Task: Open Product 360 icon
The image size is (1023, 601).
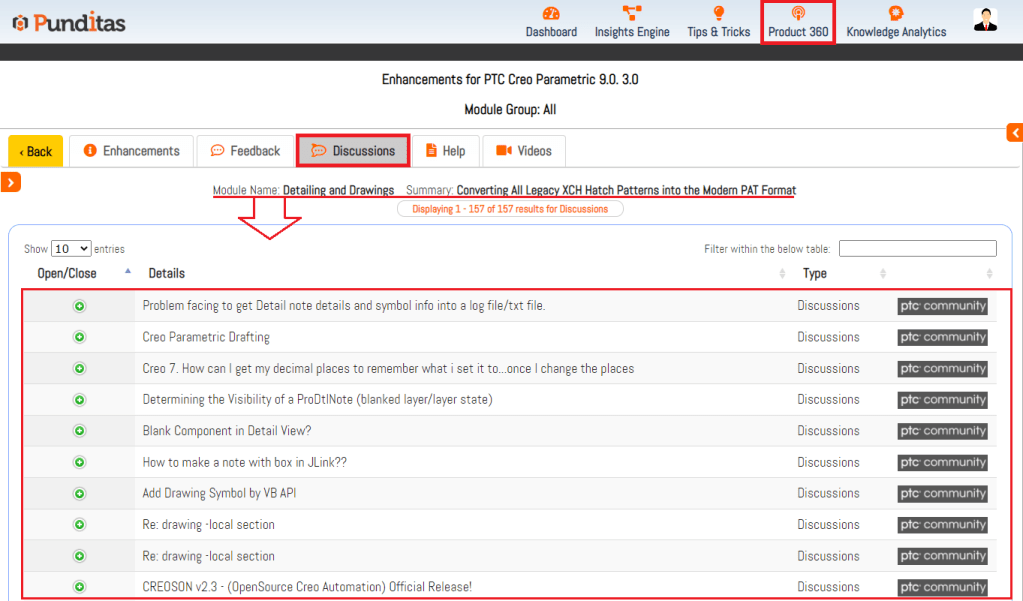Action: (798, 14)
